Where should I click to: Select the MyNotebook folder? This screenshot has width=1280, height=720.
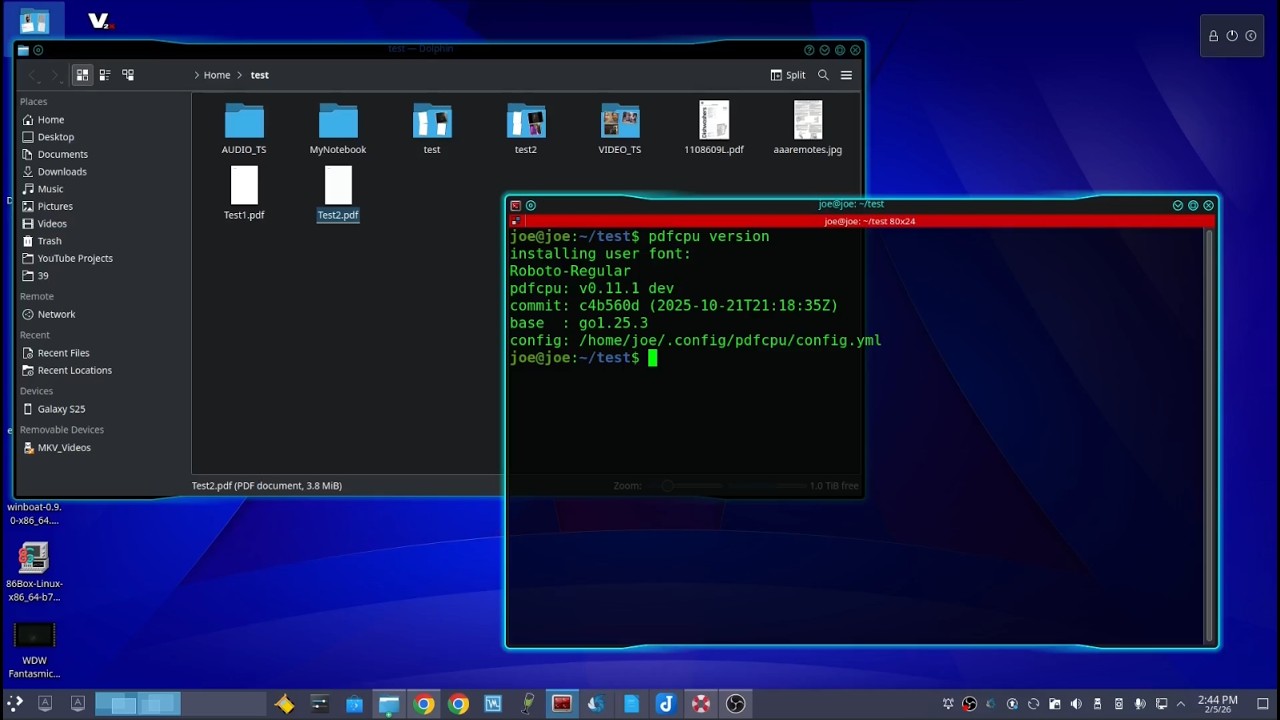coord(338,128)
